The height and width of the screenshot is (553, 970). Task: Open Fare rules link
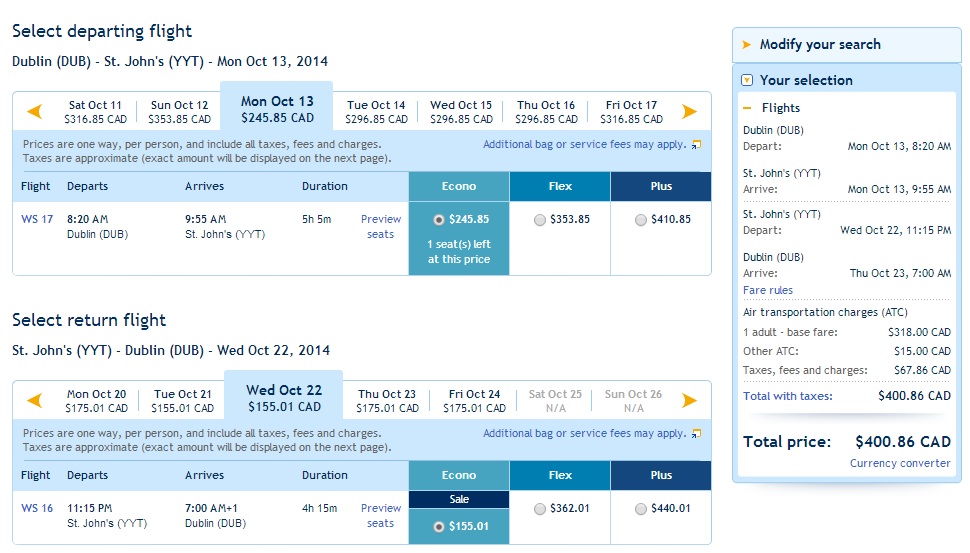(768, 290)
